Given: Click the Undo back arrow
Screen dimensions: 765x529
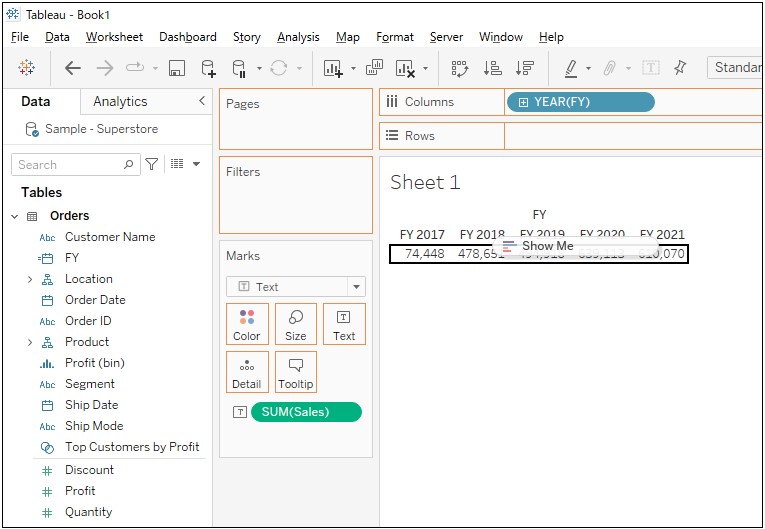Looking at the screenshot, I should coord(73,68).
